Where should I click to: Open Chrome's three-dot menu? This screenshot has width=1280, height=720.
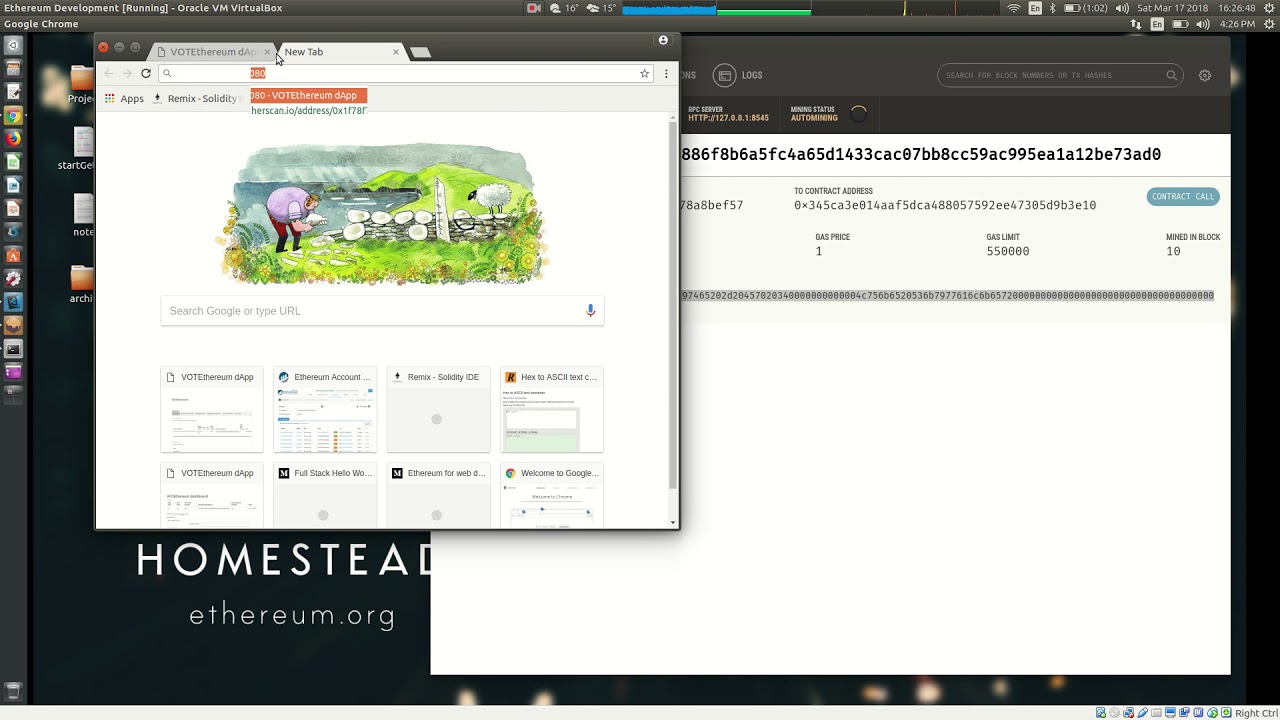(x=666, y=73)
